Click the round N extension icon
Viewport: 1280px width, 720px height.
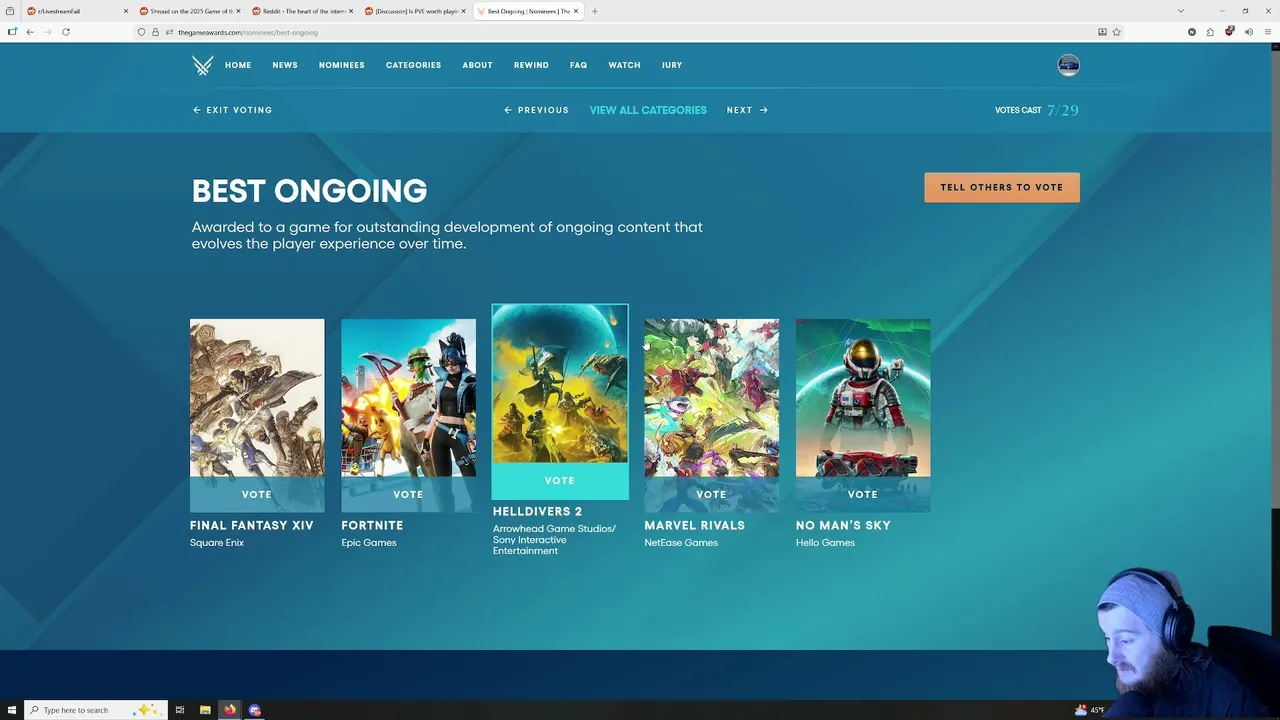(1191, 32)
